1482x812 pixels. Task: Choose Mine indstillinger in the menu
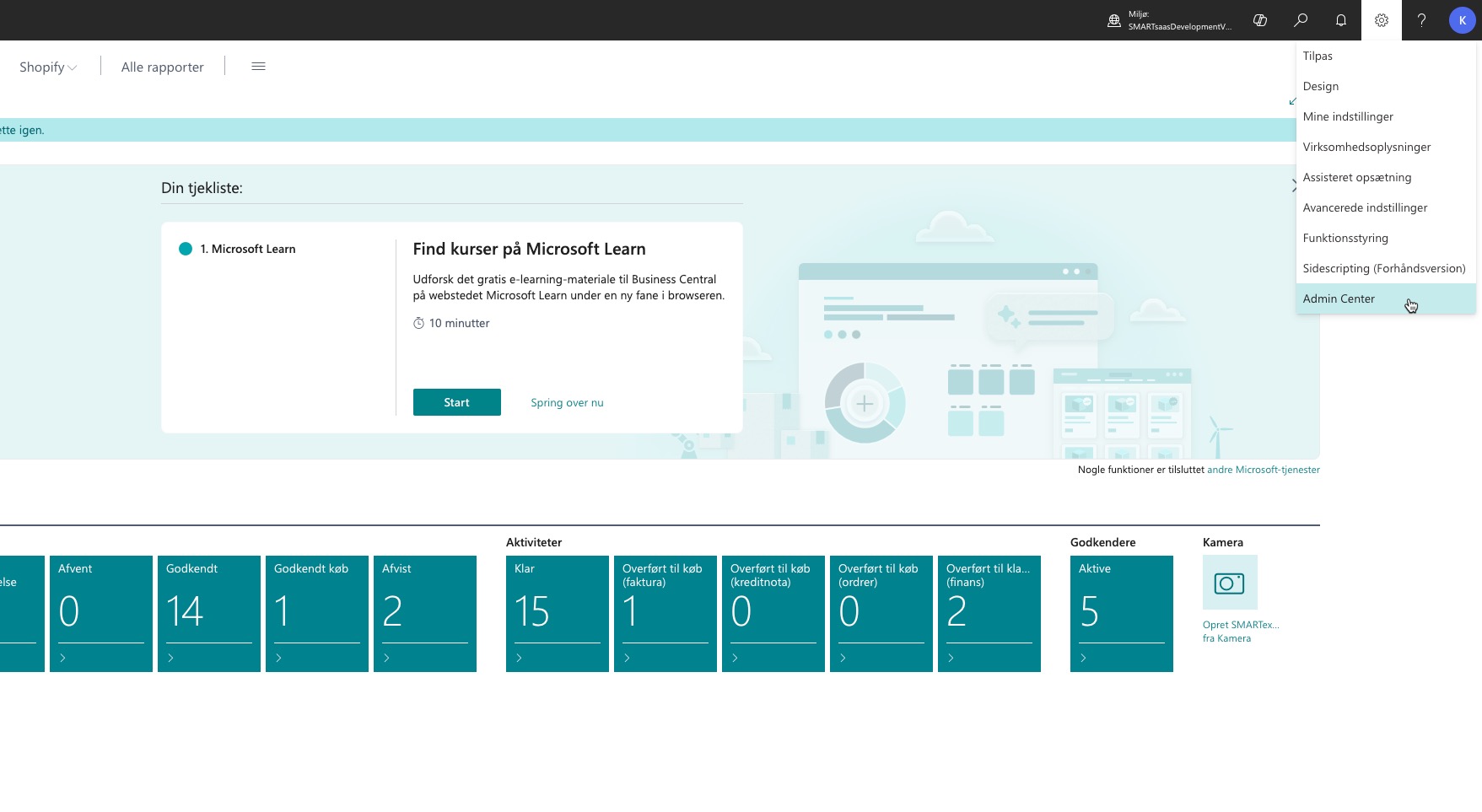(1347, 116)
